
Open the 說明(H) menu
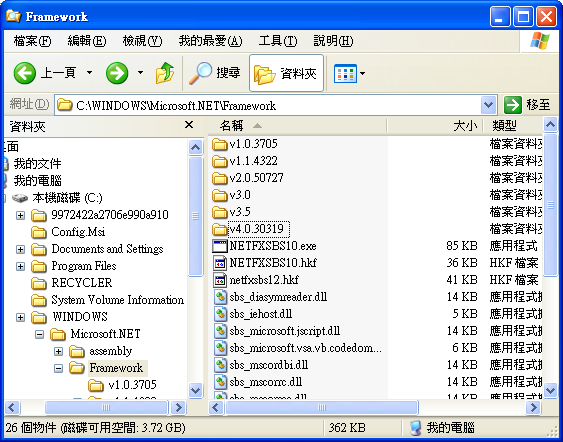(333, 41)
